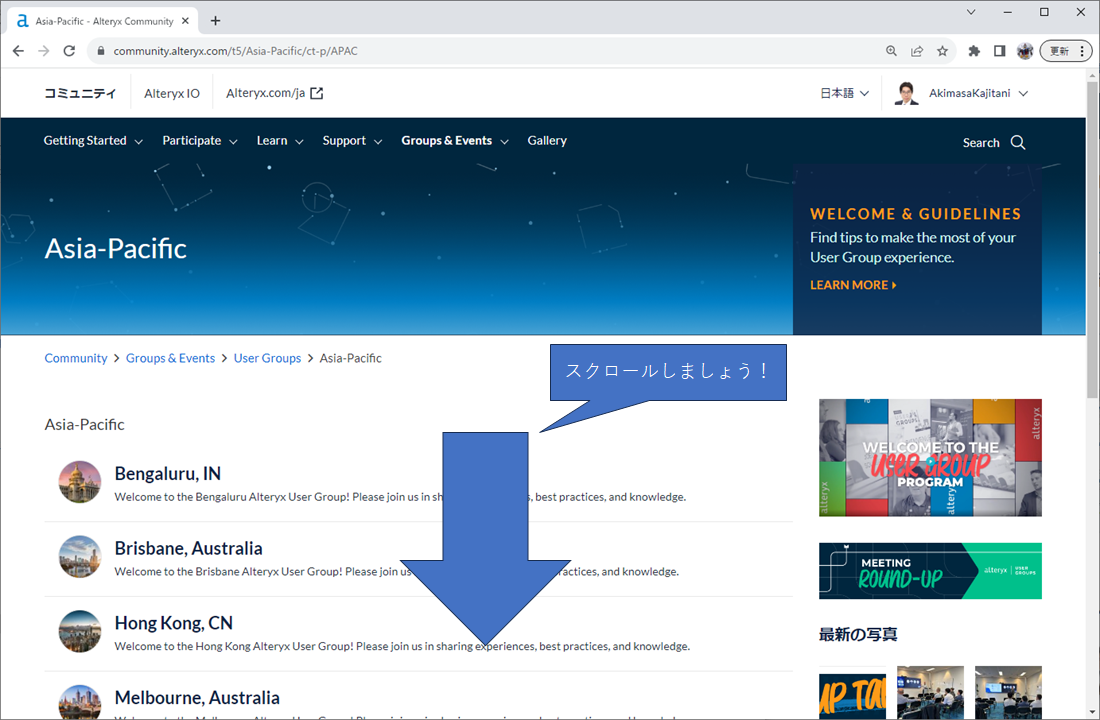Open the Brisbane, Australia user group
This screenshot has height=720, width=1100.
coord(188,548)
